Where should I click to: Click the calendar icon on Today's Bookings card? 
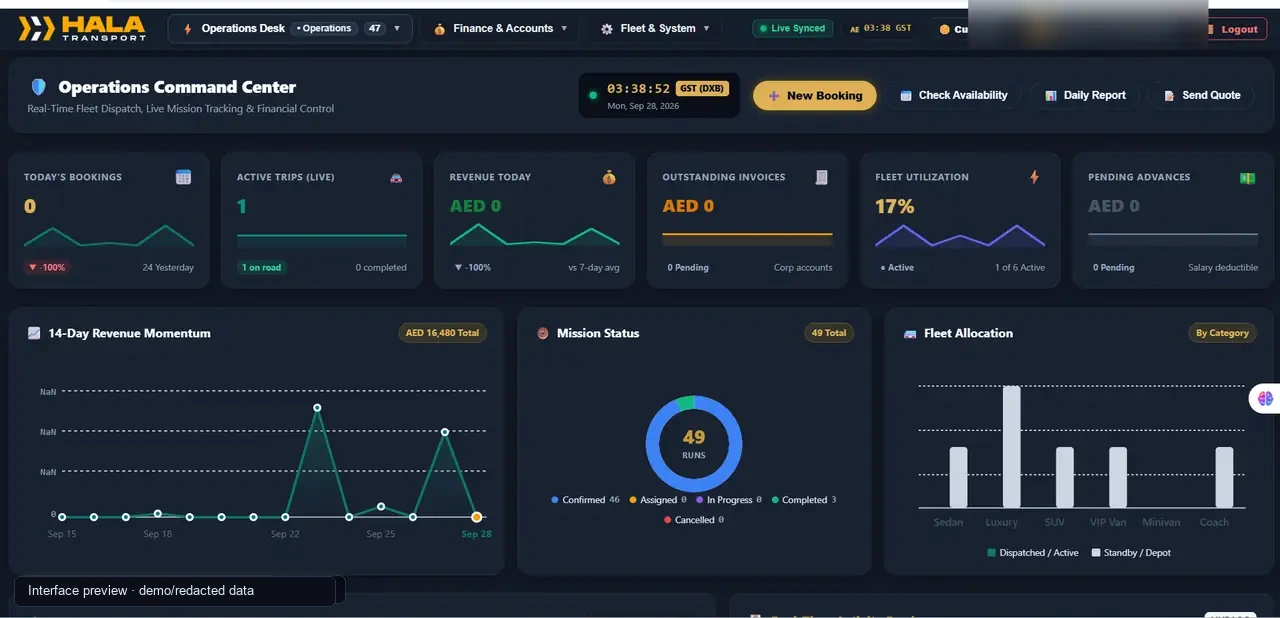click(183, 177)
